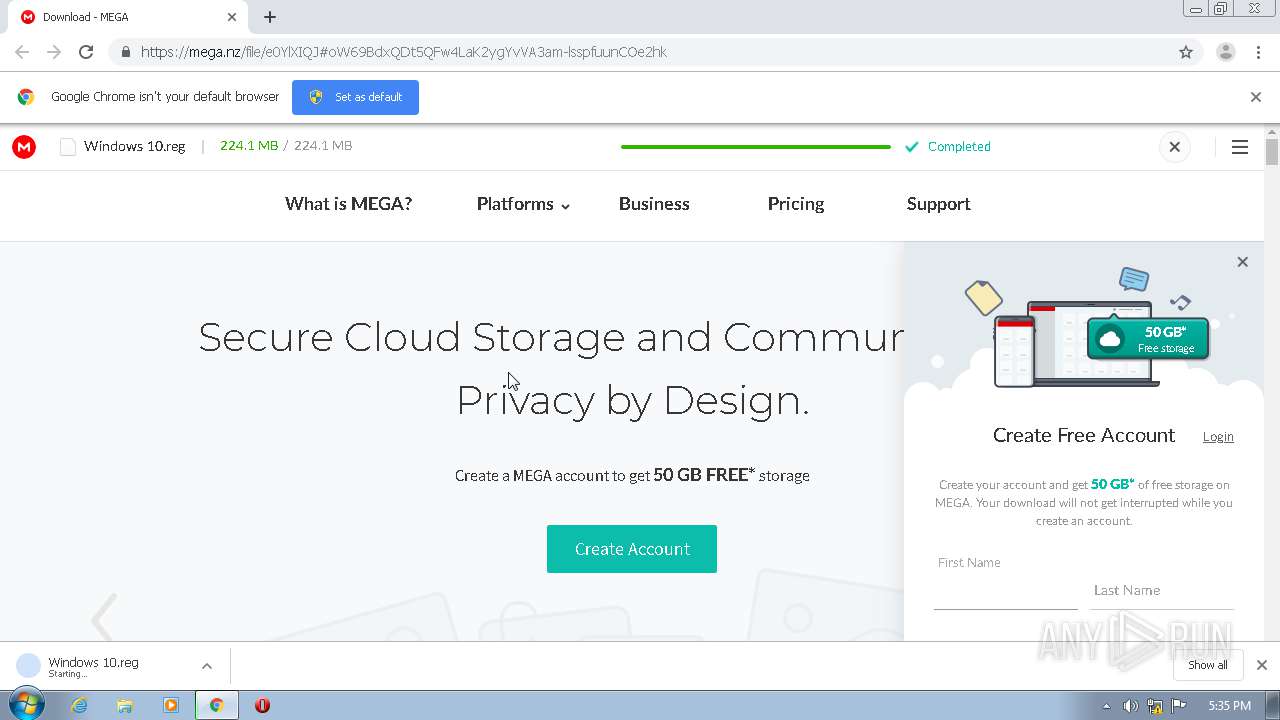
Task: Close the Create Free Account panel
Action: pos(1242,262)
